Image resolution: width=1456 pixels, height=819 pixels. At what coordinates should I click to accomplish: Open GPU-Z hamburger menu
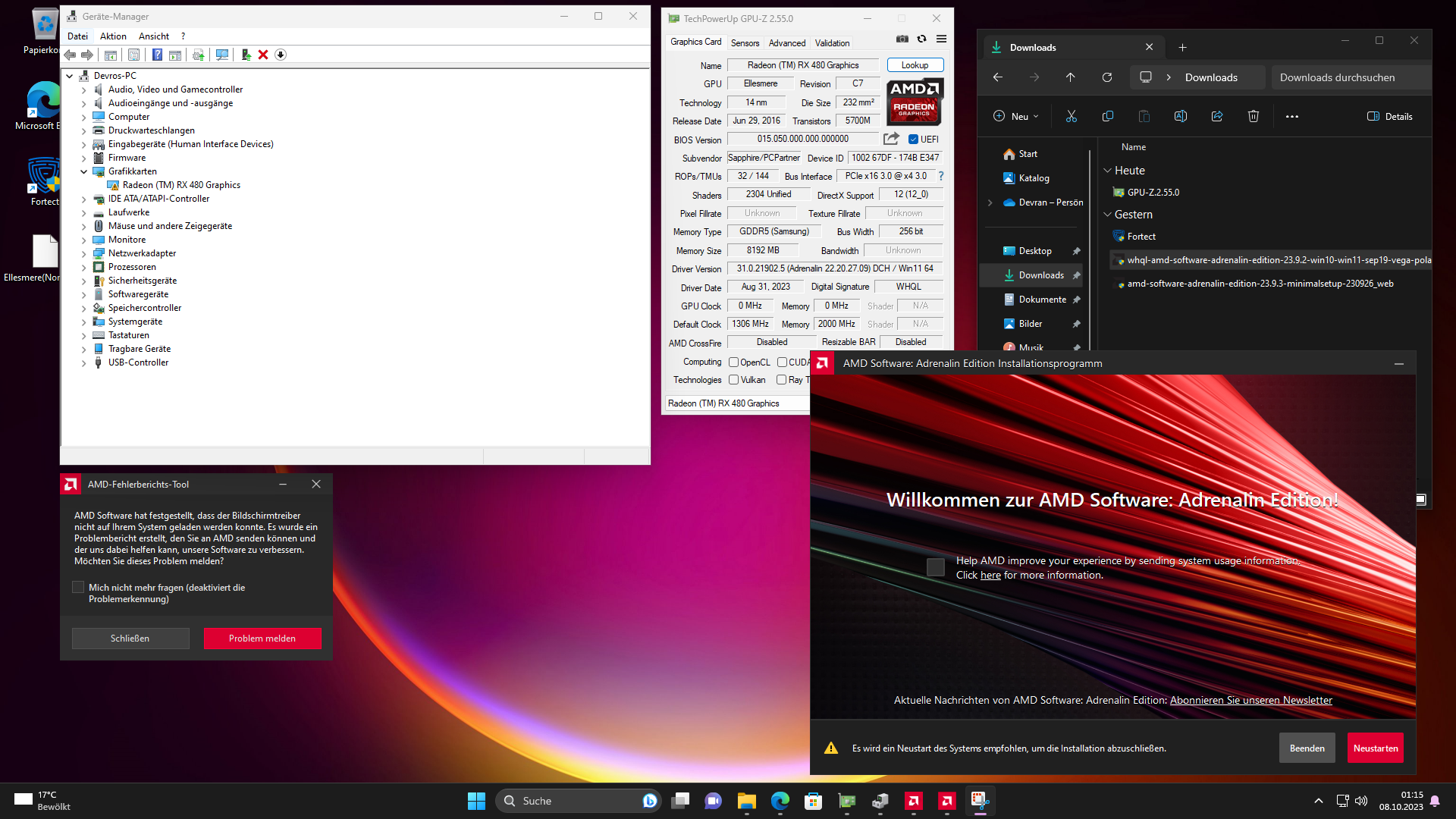pyautogui.click(x=941, y=39)
